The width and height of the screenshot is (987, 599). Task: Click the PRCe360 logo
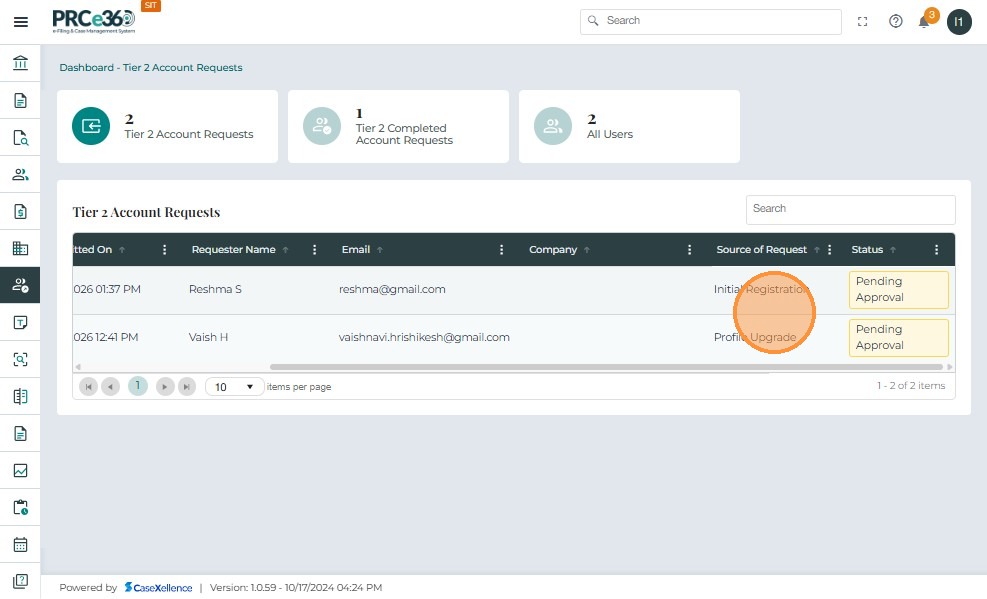pyautogui.click(x=93, y=21)
